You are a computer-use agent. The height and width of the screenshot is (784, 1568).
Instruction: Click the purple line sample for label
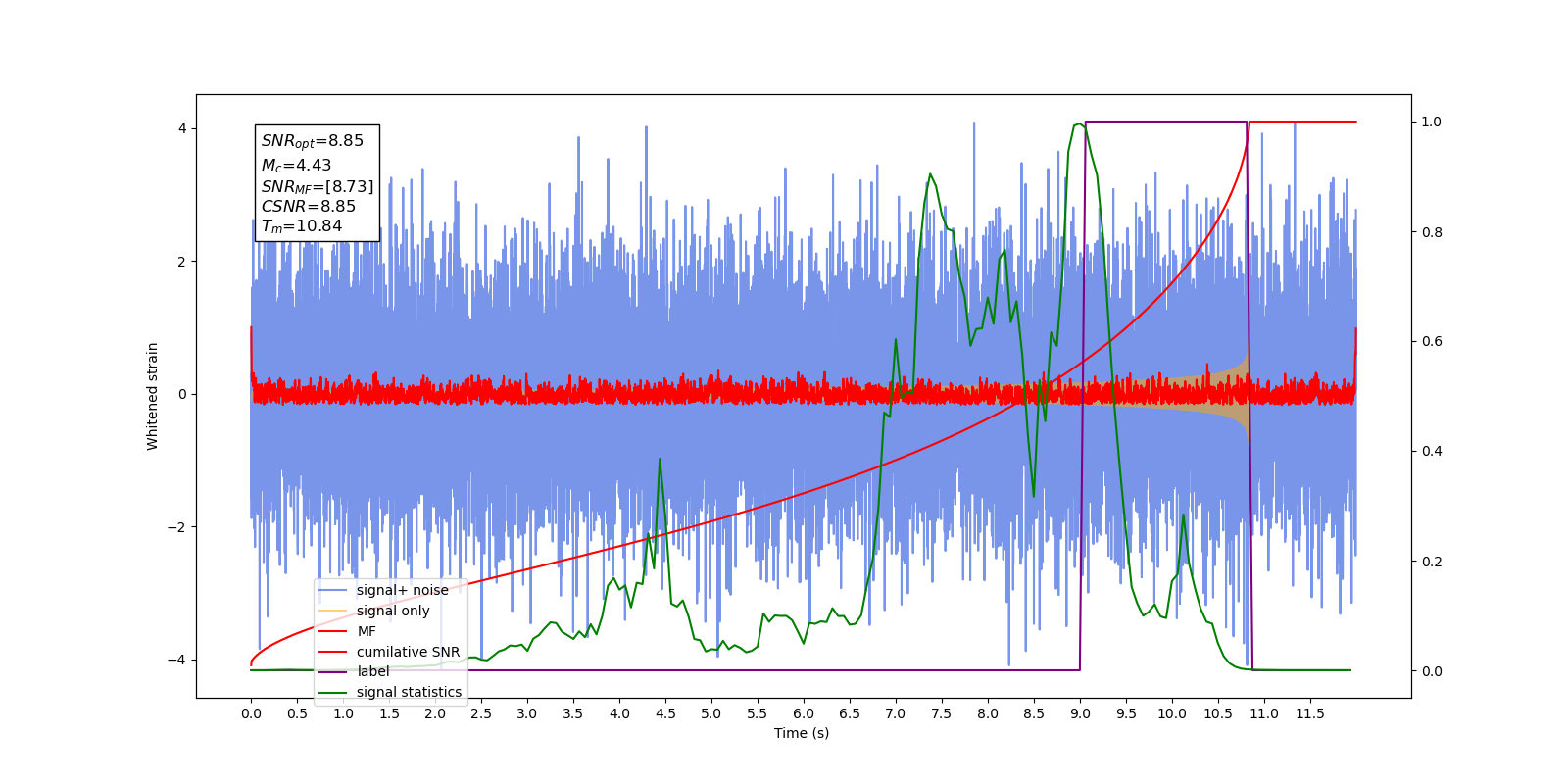(x=333, y=671)
